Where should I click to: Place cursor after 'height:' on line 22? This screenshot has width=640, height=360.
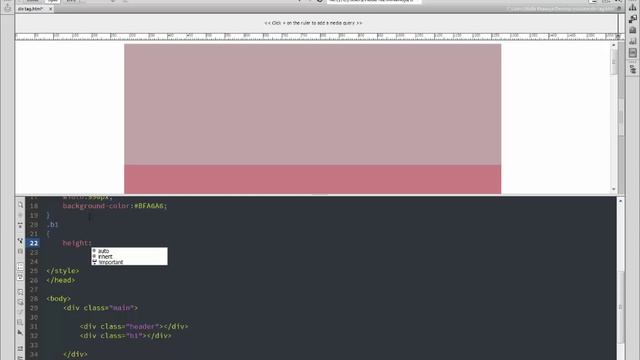(x=93, y=243)
